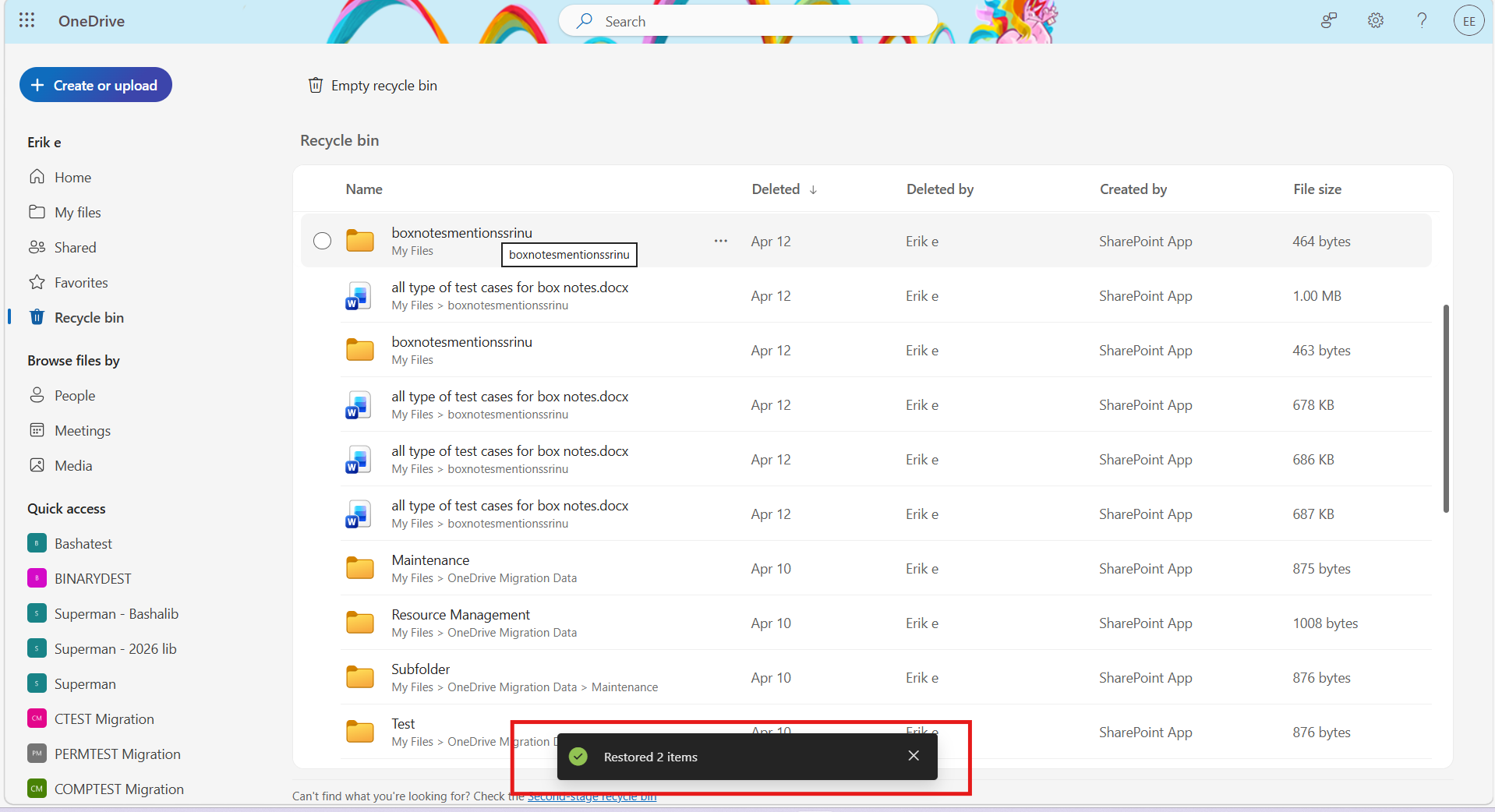The height and width of the screenshot is (812, 1495).
Task: Click the Bashatest site icon
Action: [37, 543]
